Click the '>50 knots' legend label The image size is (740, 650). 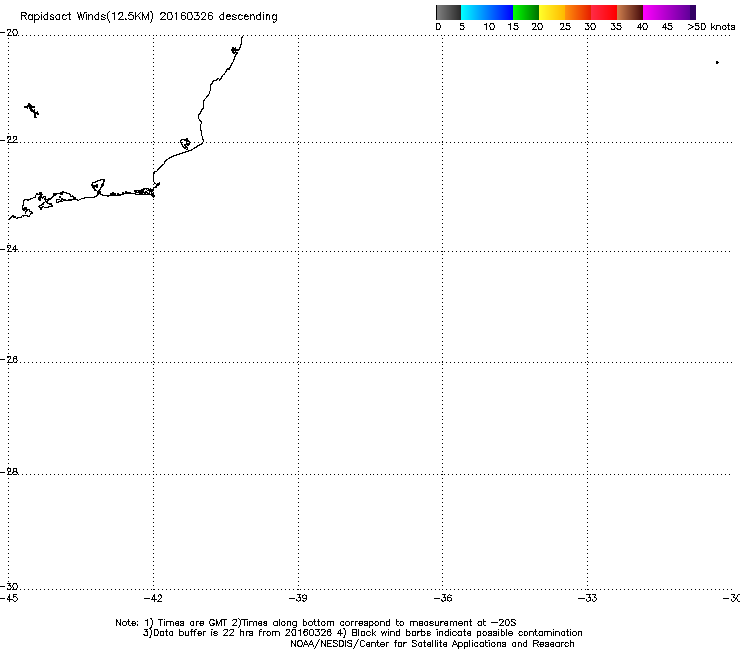pyautogui.click(x=711, y=27)
